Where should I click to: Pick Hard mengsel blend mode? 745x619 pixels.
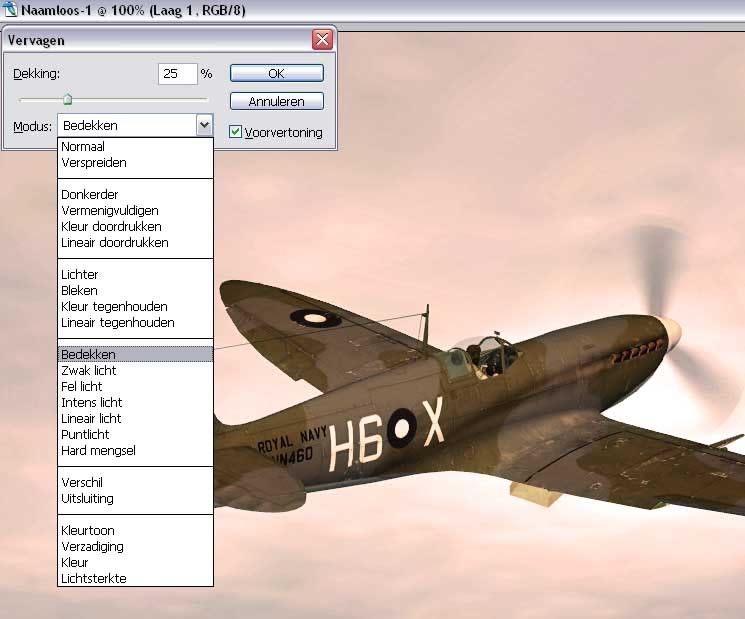[x=135, y=450]
